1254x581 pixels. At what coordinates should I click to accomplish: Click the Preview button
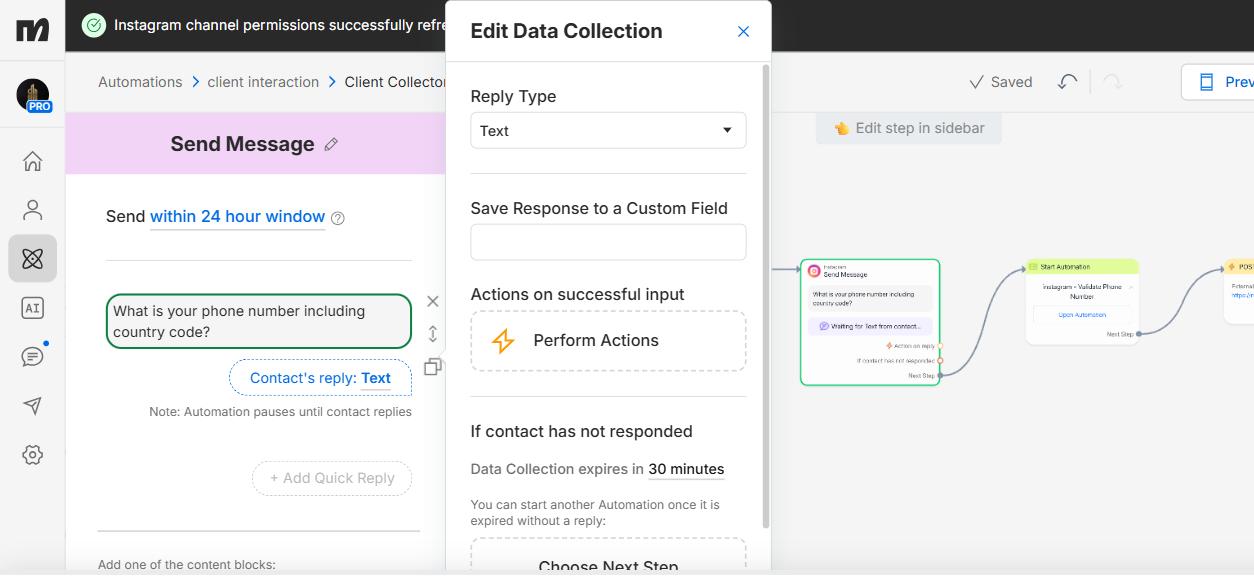1218,82
